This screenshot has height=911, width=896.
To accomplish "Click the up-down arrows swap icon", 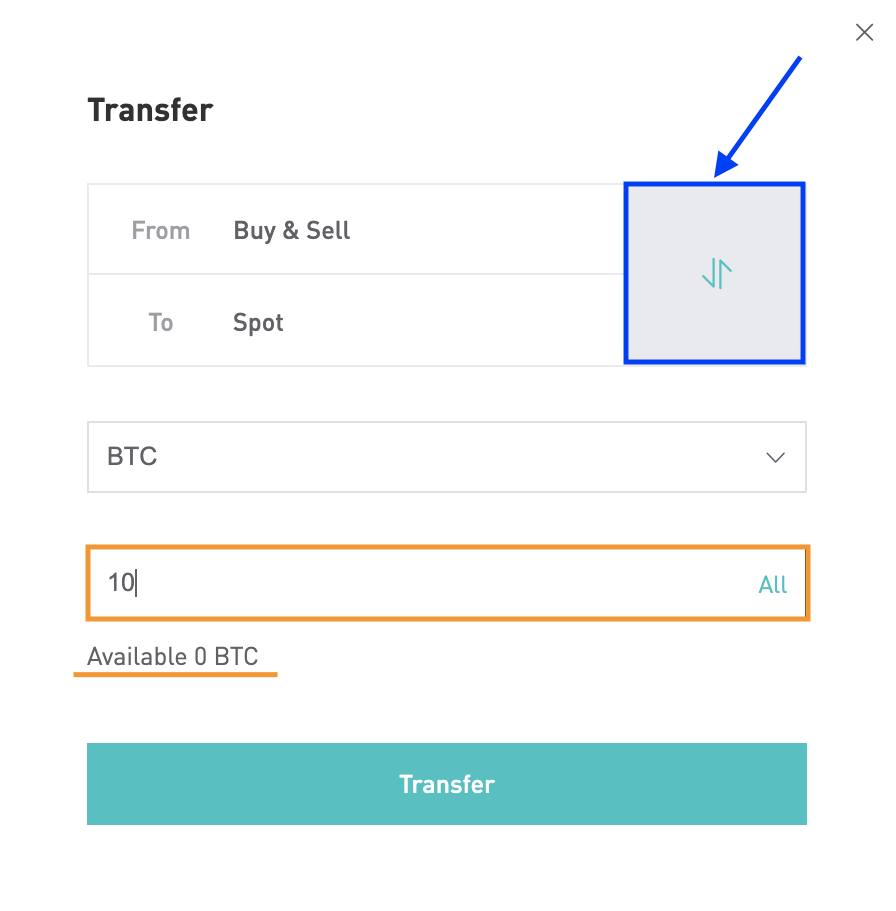I will coord(716,274).
